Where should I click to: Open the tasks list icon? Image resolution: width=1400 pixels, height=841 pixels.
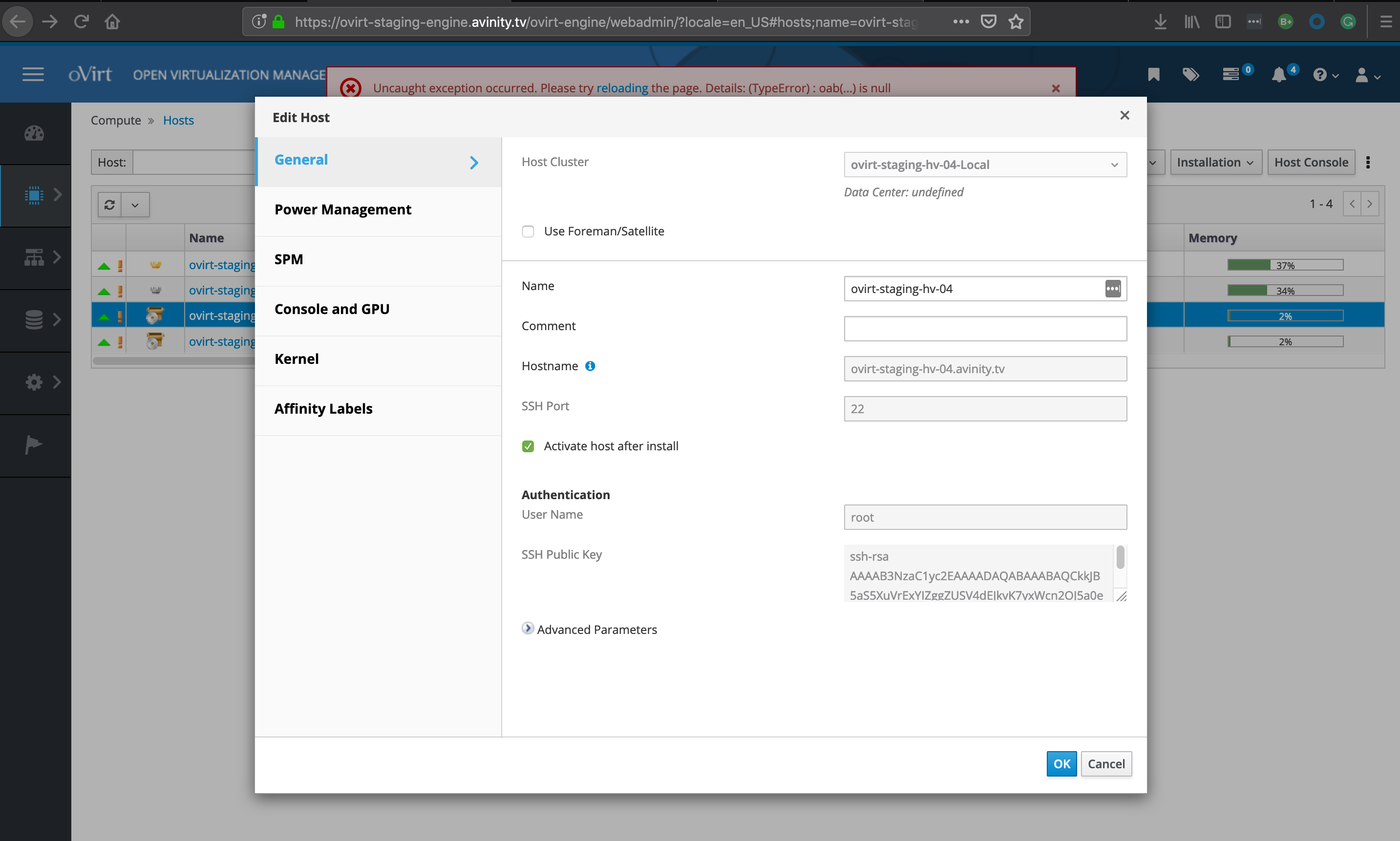(x=1230, y=75)
